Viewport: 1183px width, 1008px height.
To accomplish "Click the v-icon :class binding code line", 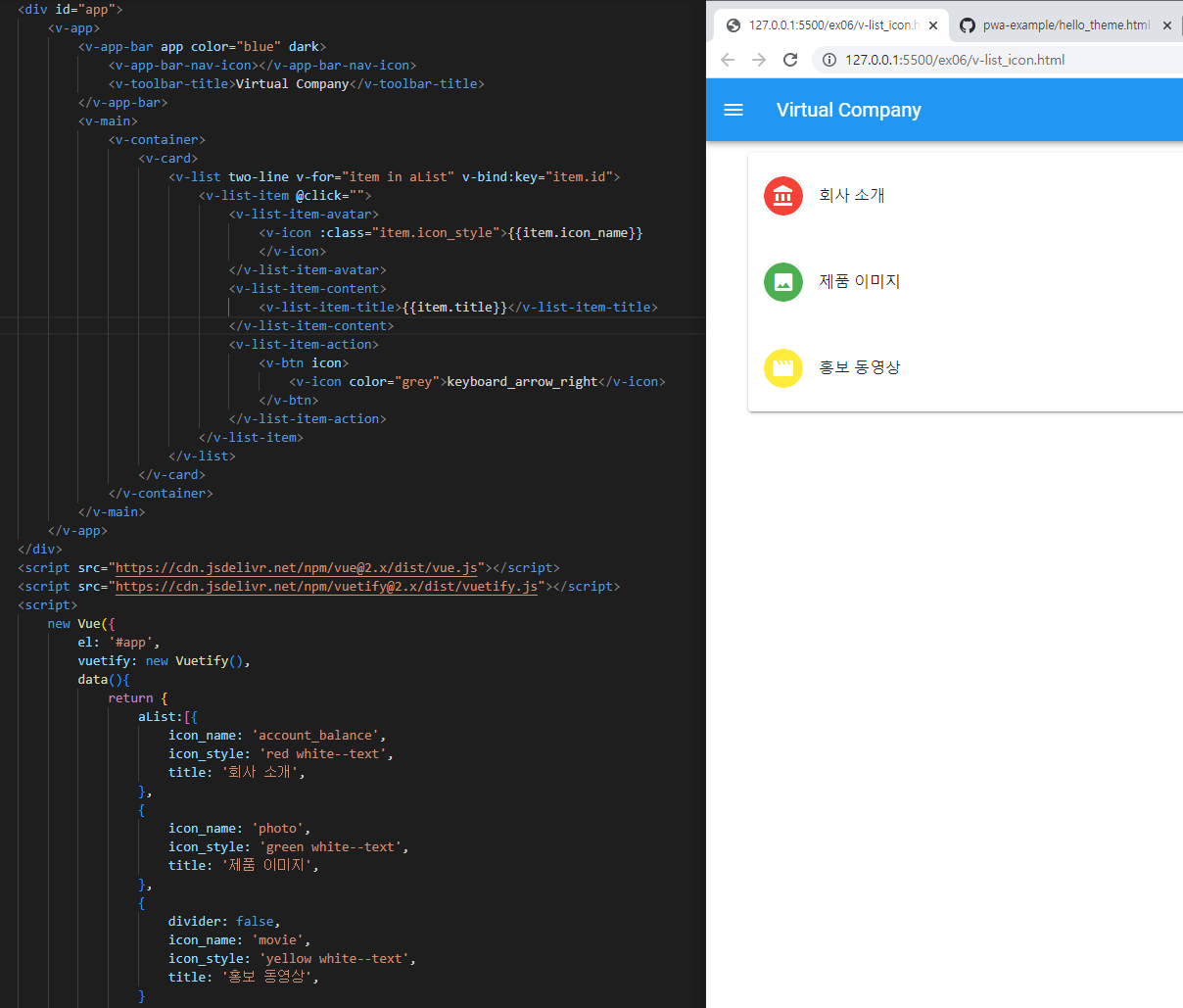I will [450, 233].
